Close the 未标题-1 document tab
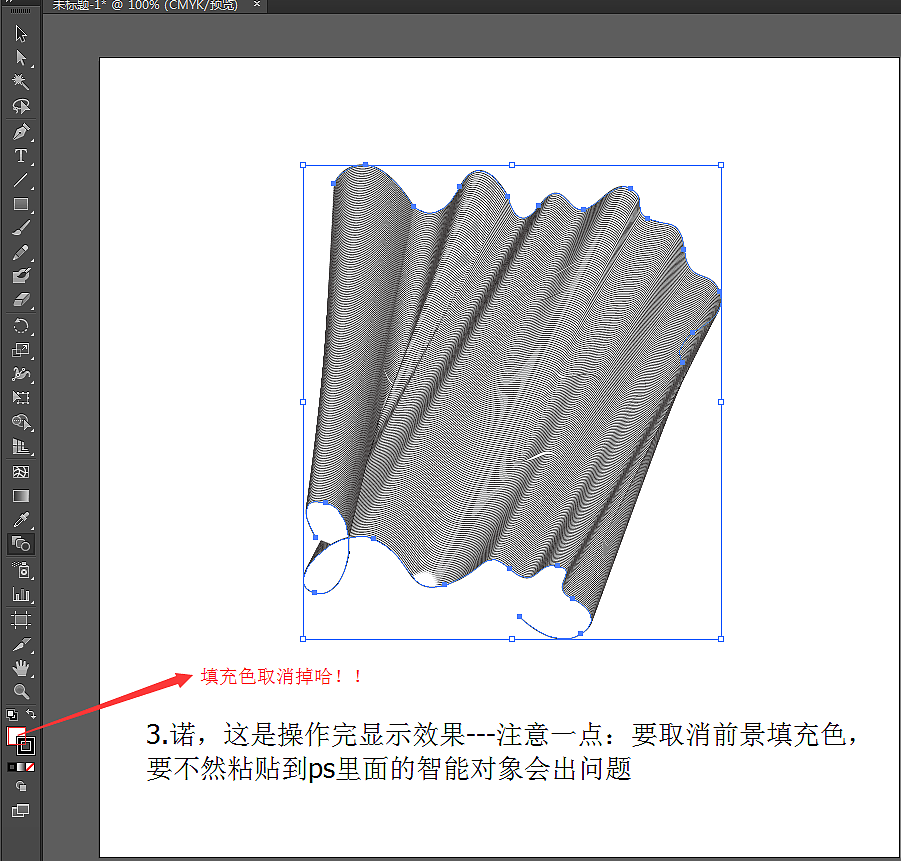Screen dimensions: 901x861 tap(257, 4)
